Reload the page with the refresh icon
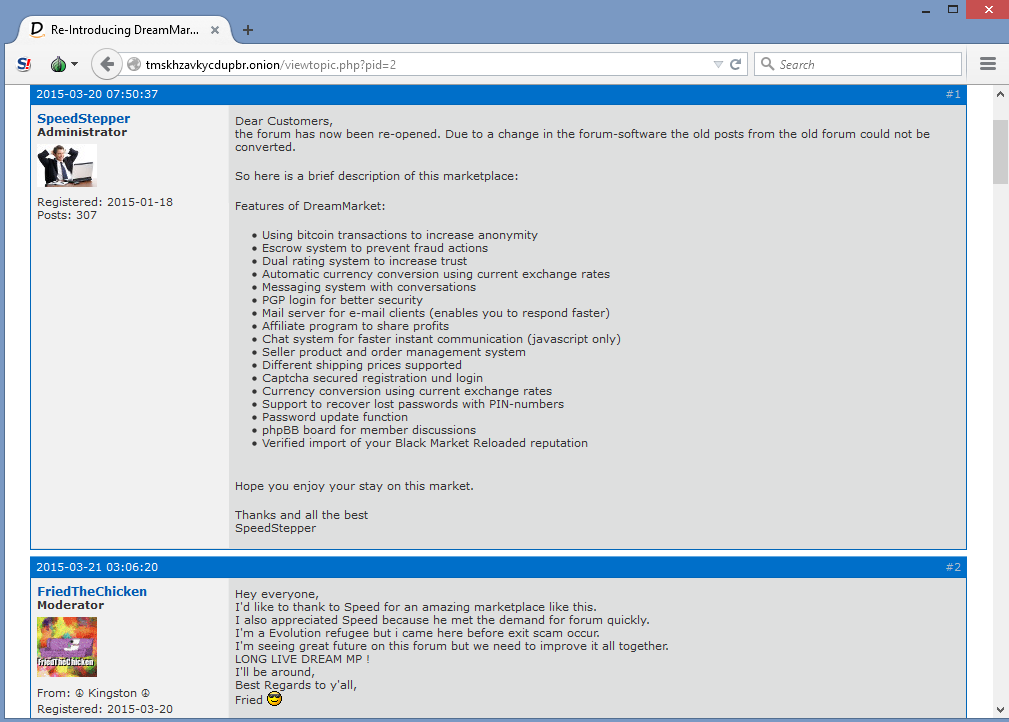Image resolution: width=1009 pixels, height=722 pixels. (736, 64)
